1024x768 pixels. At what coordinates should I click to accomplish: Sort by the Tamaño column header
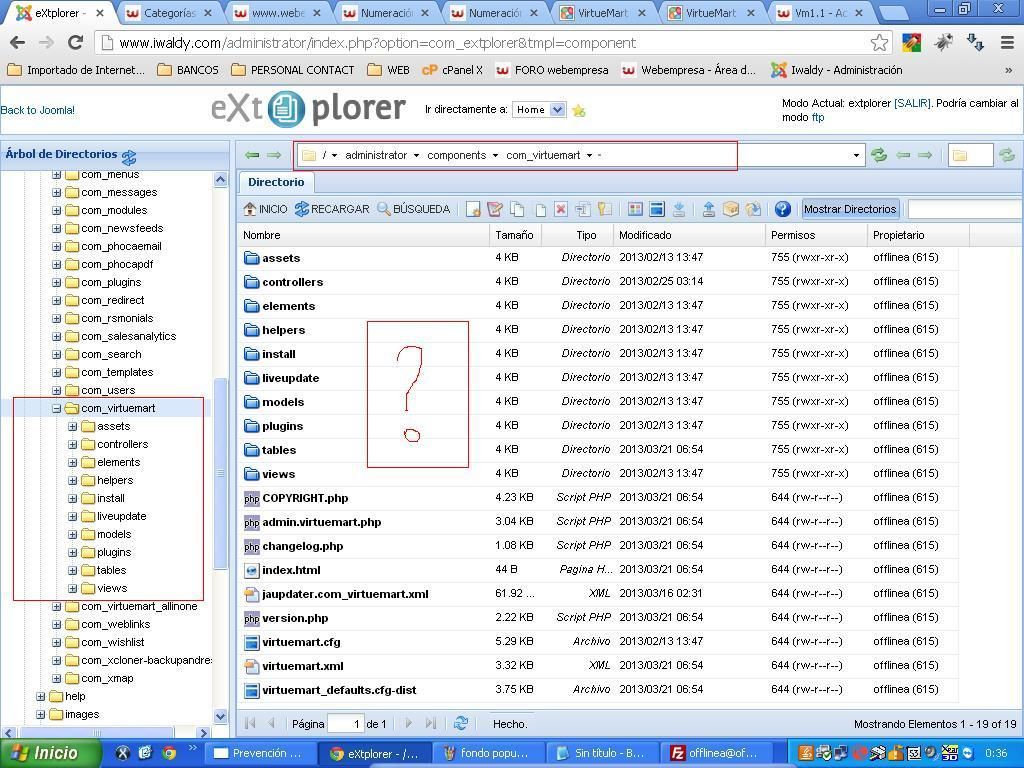click(x=514, y=235)
